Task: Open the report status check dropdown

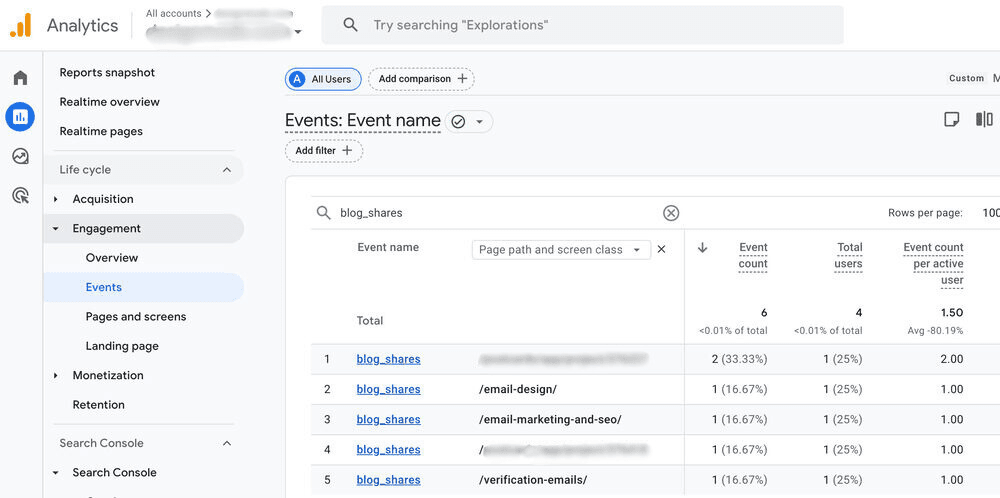Action: [468, 122]
